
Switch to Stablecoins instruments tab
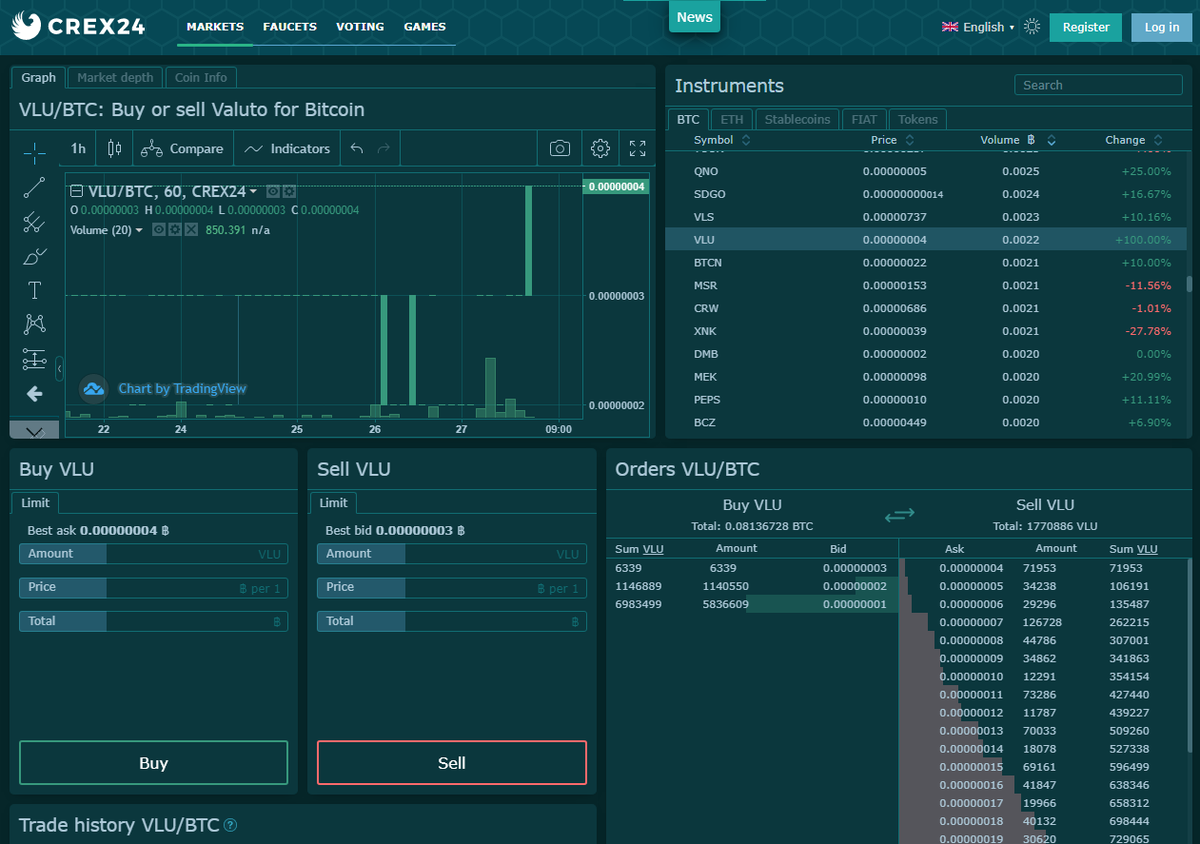point(797,119)
